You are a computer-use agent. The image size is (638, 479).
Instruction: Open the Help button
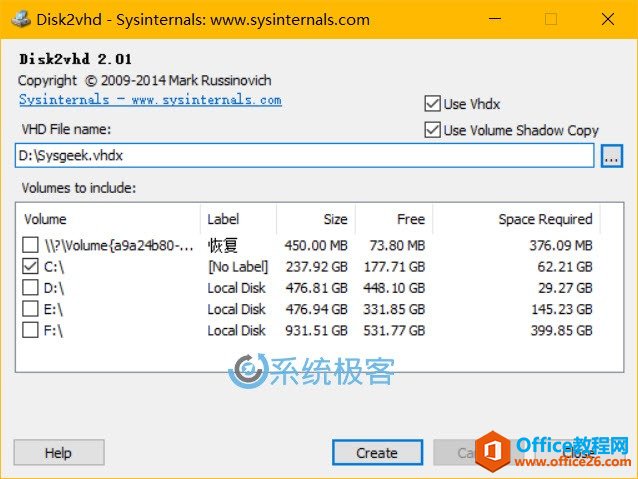[x=59, y=453]
